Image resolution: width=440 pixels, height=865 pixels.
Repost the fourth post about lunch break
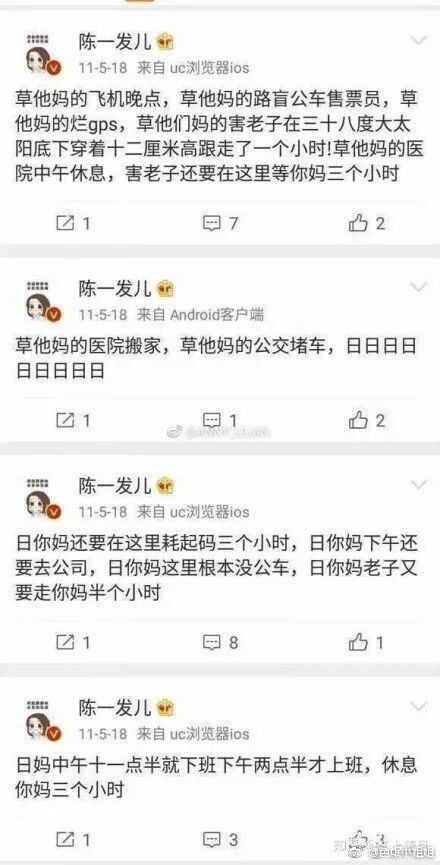pos(73,840)
